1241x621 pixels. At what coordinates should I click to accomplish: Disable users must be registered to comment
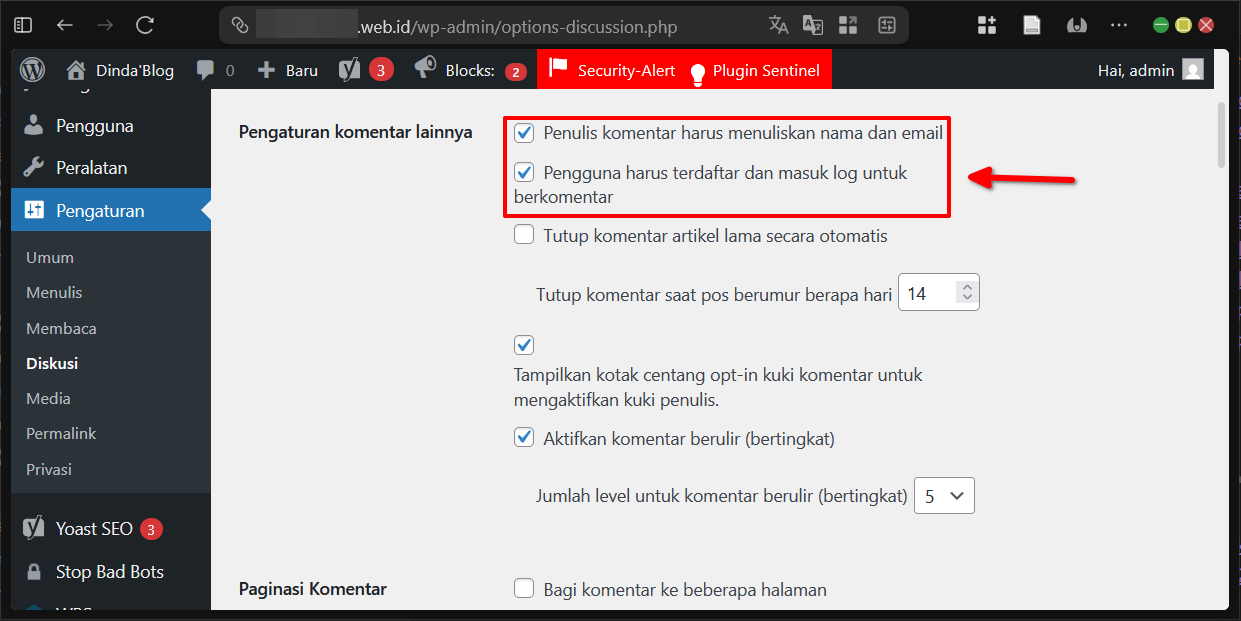pyautogui.click(x=524, y=172)
